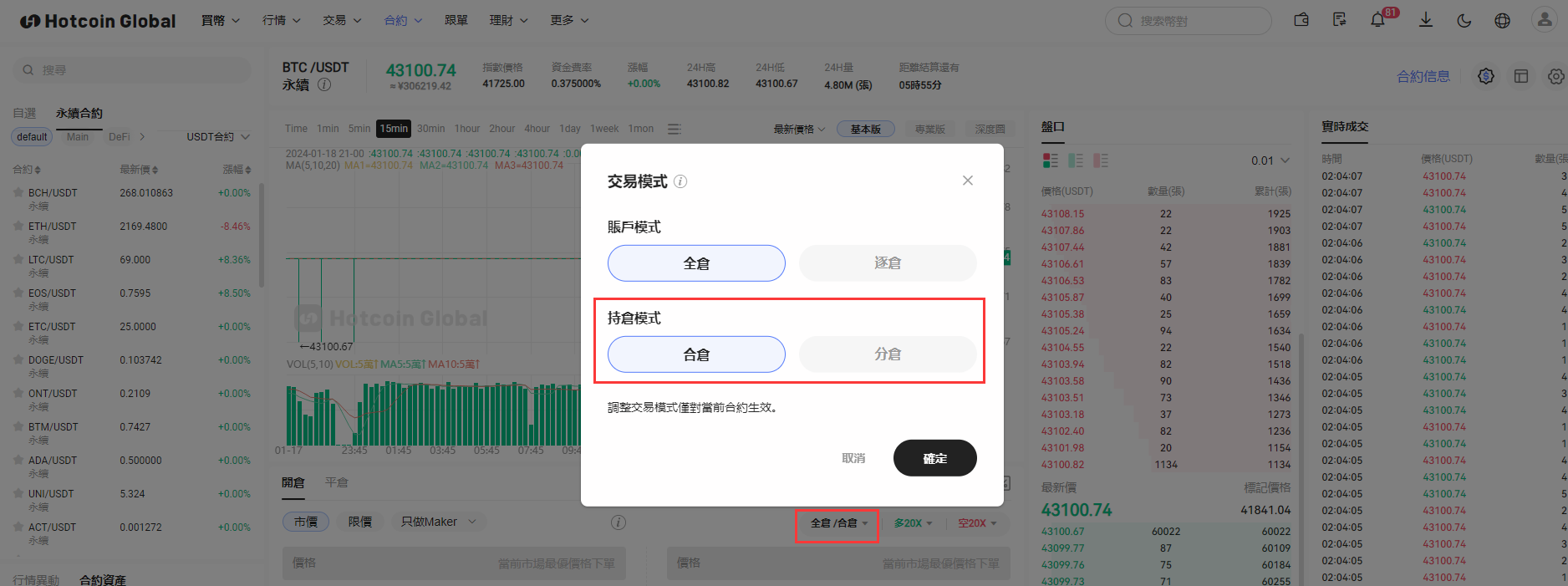Open 全倉/合倉 mode dropdown
Screen dimensions: 1568x586
tap(838, 523)
